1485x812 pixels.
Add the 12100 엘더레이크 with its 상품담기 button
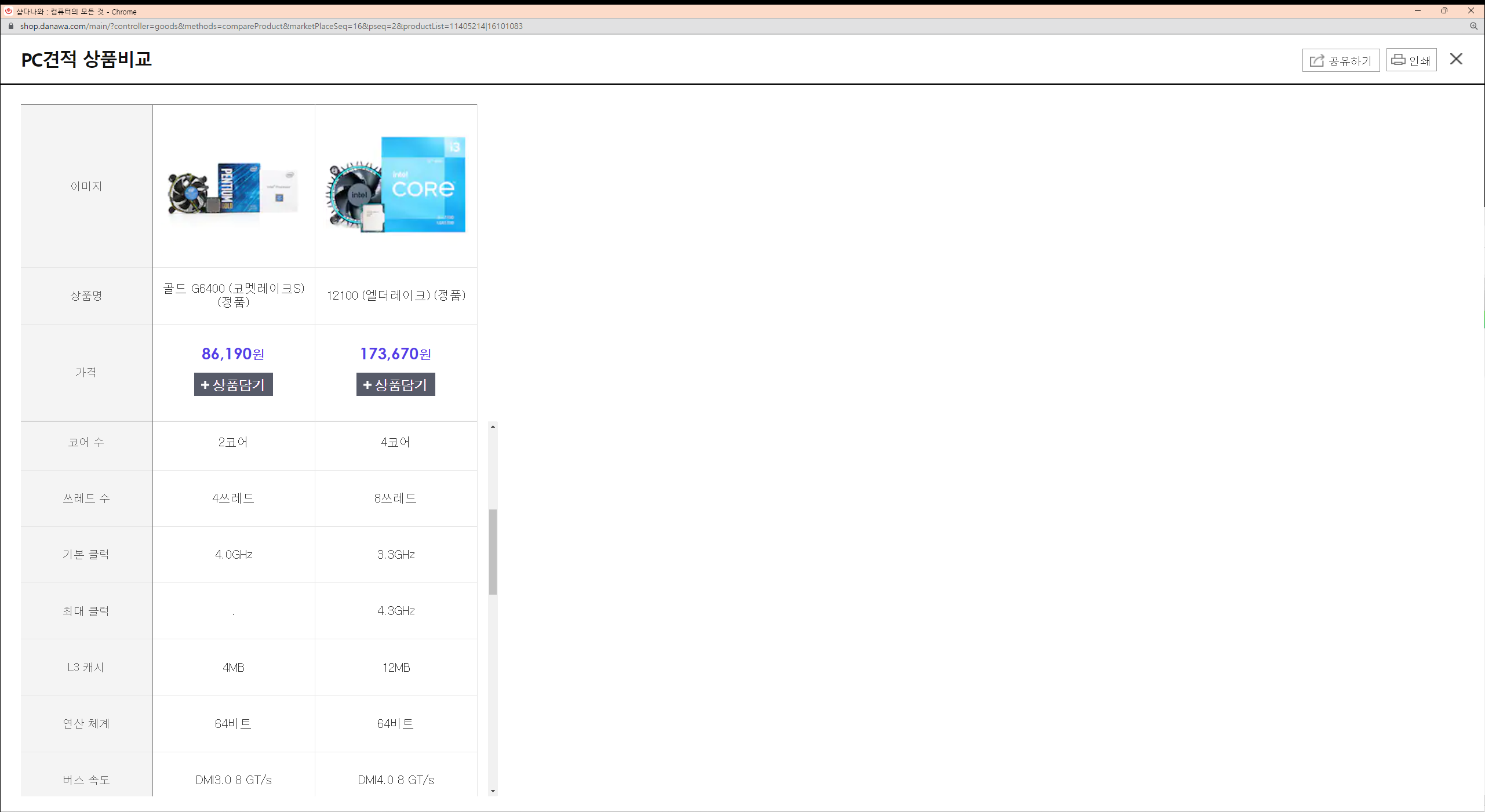pyautogui.click(x=395, y=384)
